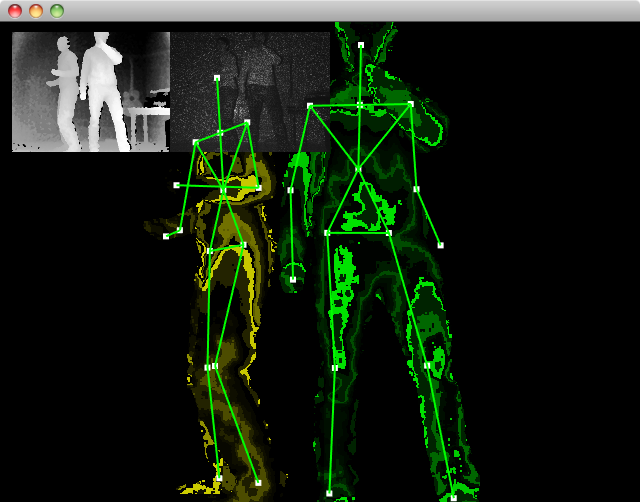Screen dimensions: 640x502
Task: Select the green figure's neck joint marker
Action: pos(360,104)
